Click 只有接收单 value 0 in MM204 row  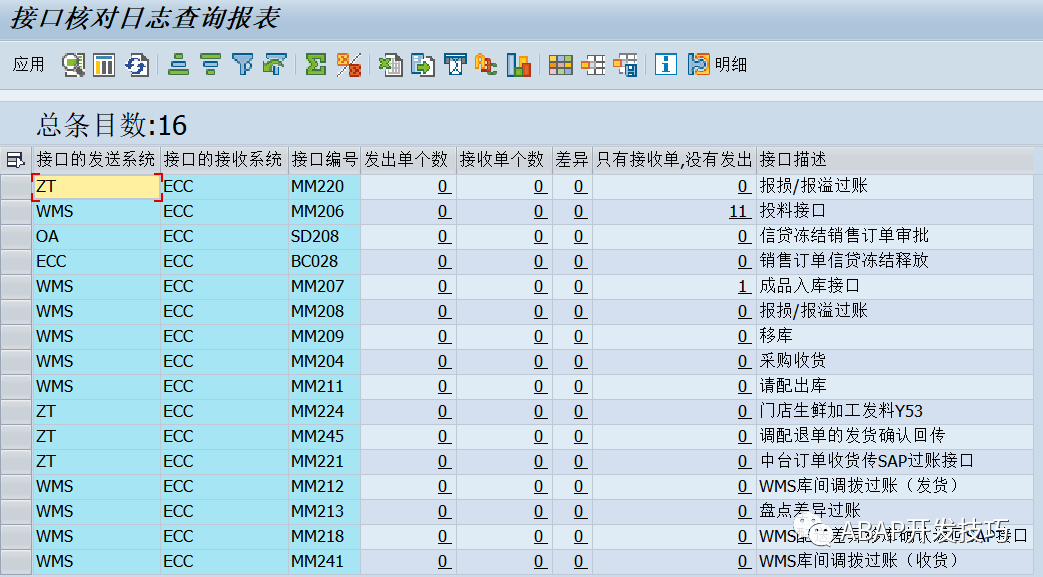(x=744, y=362)
